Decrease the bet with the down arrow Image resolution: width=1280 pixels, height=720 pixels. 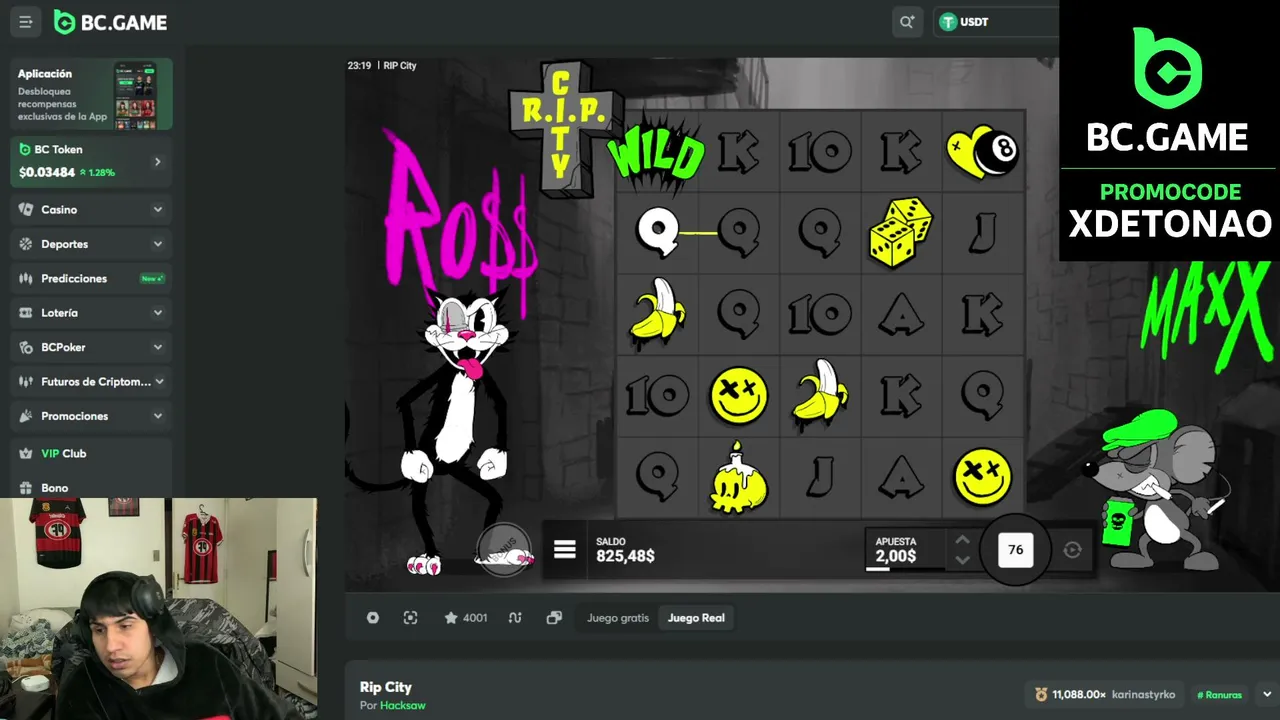962,560
